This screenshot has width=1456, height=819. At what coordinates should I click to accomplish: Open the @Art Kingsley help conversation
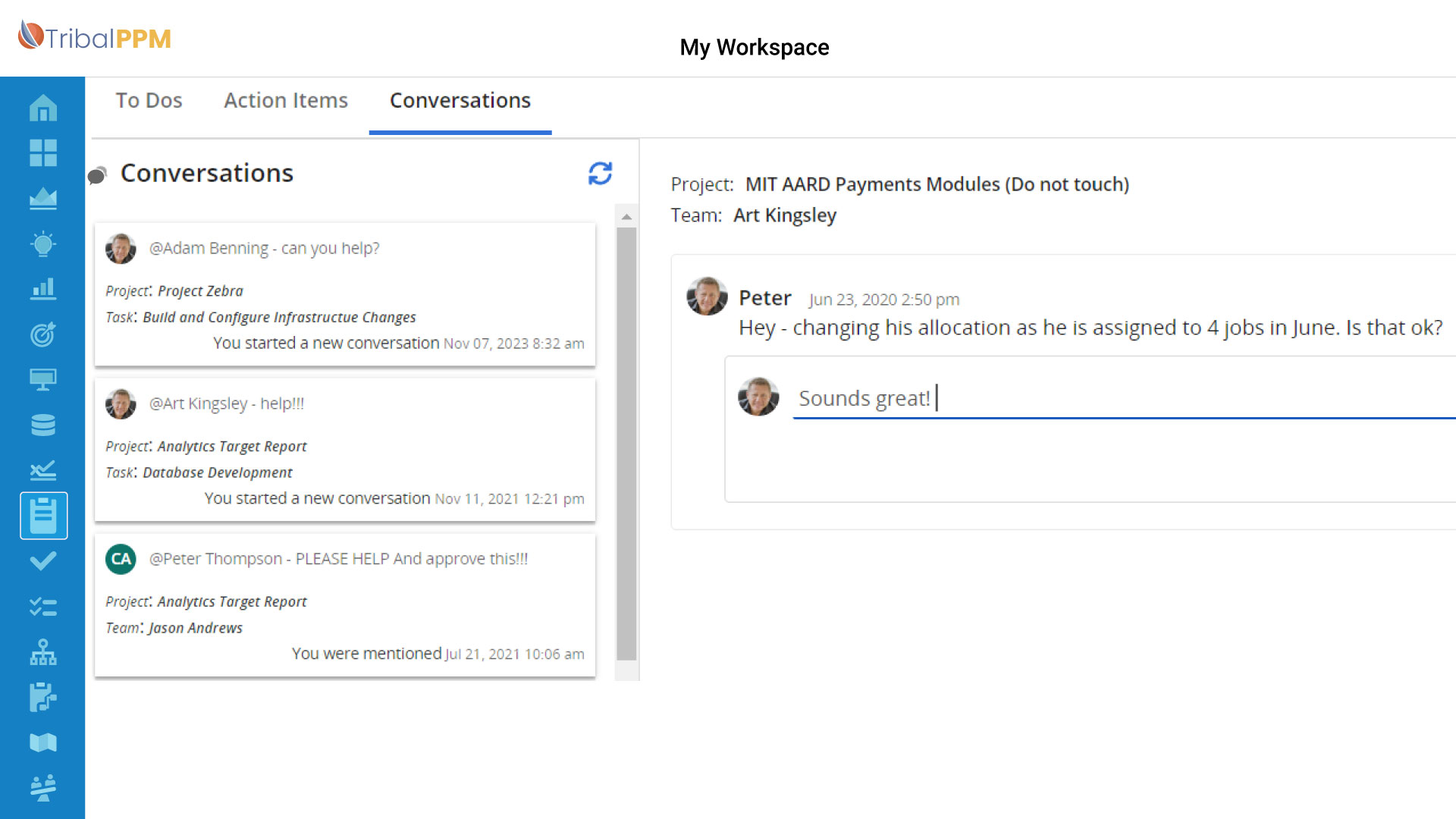coord(345,450)
